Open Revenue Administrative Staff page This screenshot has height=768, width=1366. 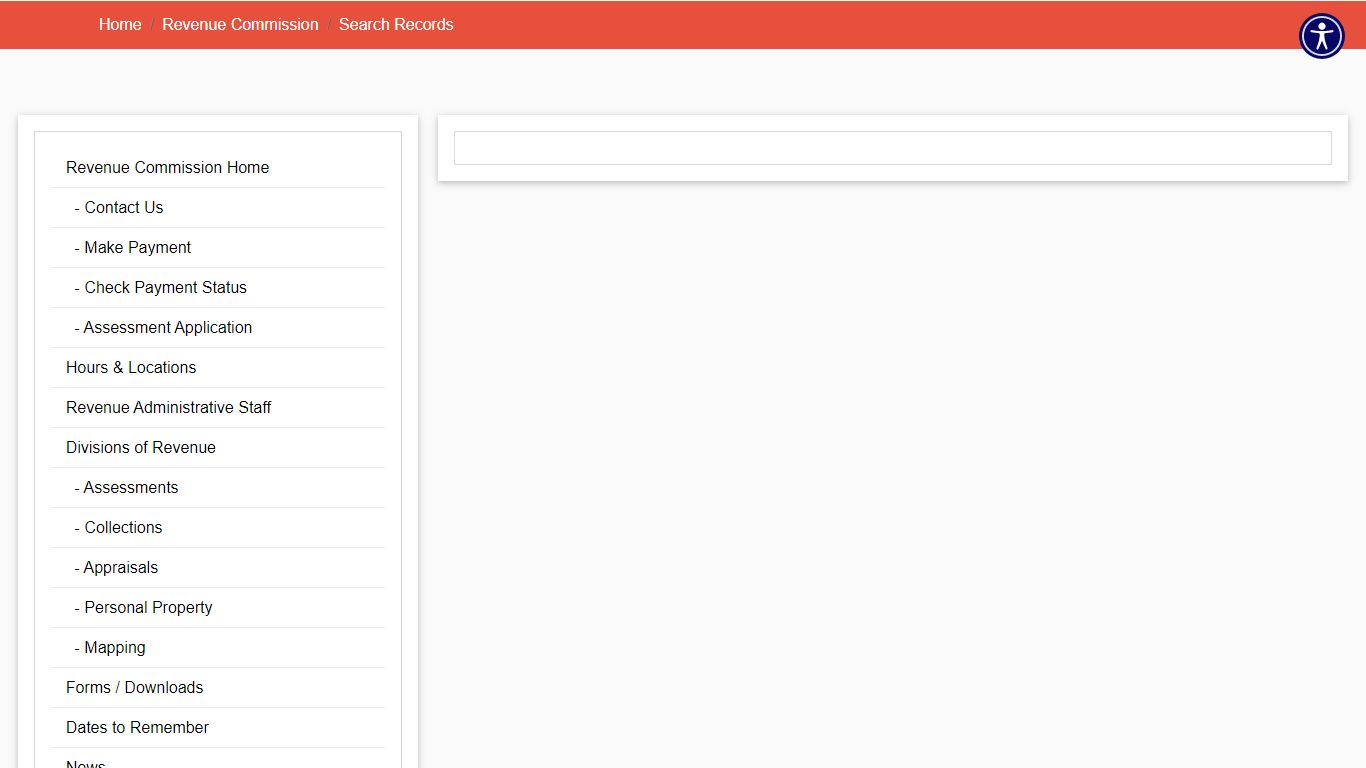coord(217,408)
